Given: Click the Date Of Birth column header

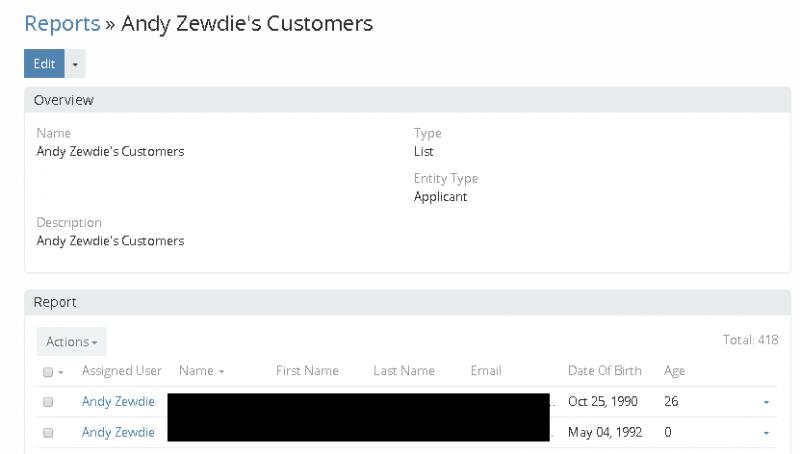Looking at the screenshot, I should click(x=604, y=372).
